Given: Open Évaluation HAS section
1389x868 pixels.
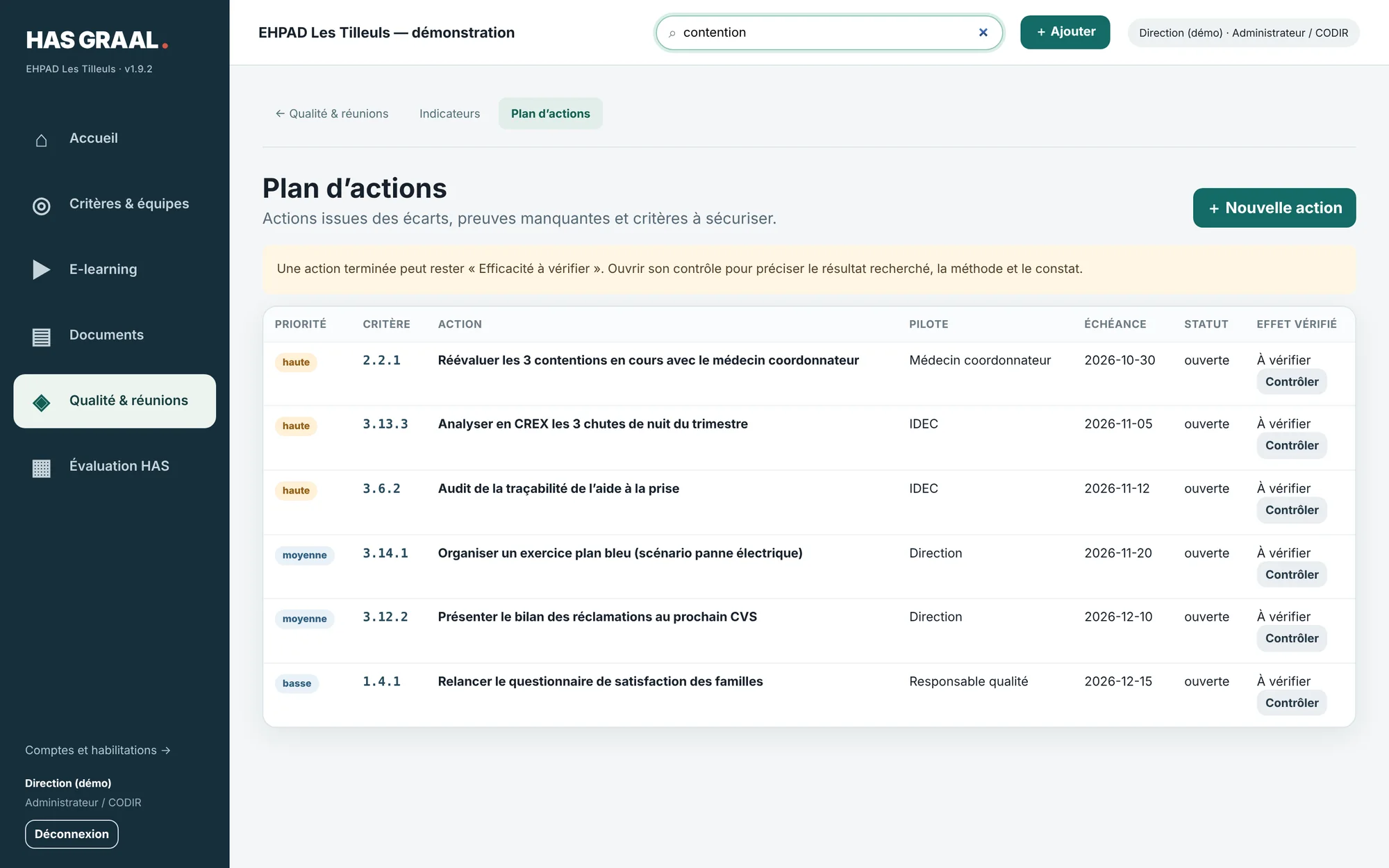Looking at the screenshot, I should tap(115, 467).
